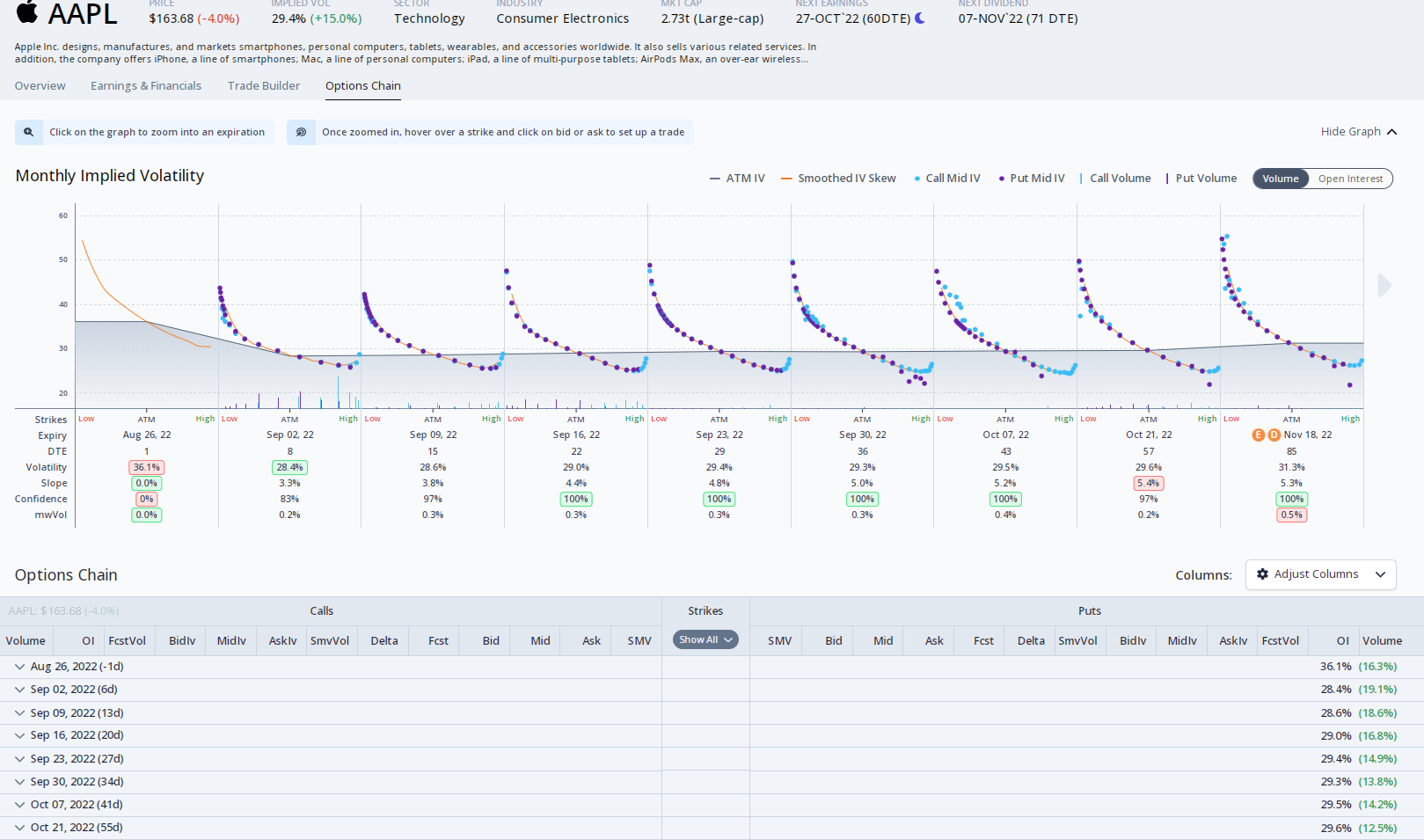1424x840 pixels.
Task: Click the moon icon beside next earnings
Action: point(920,18)
